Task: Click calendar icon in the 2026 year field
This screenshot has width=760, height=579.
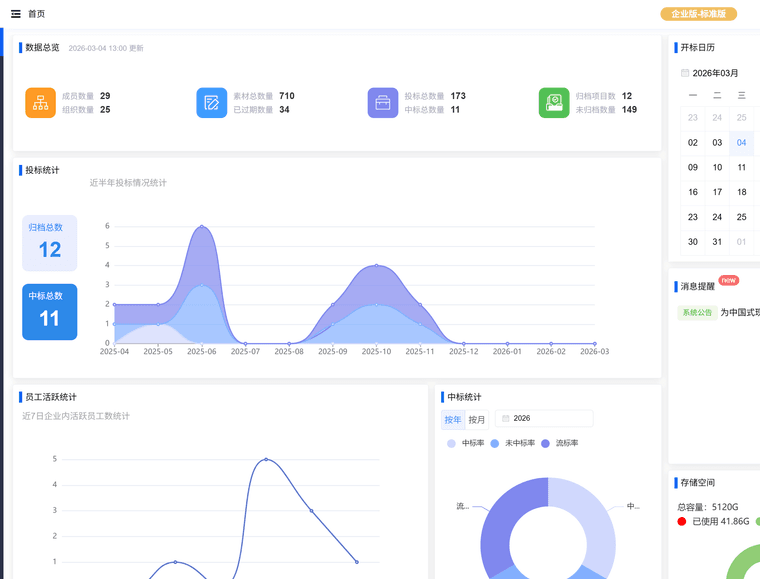Action: 506,419
